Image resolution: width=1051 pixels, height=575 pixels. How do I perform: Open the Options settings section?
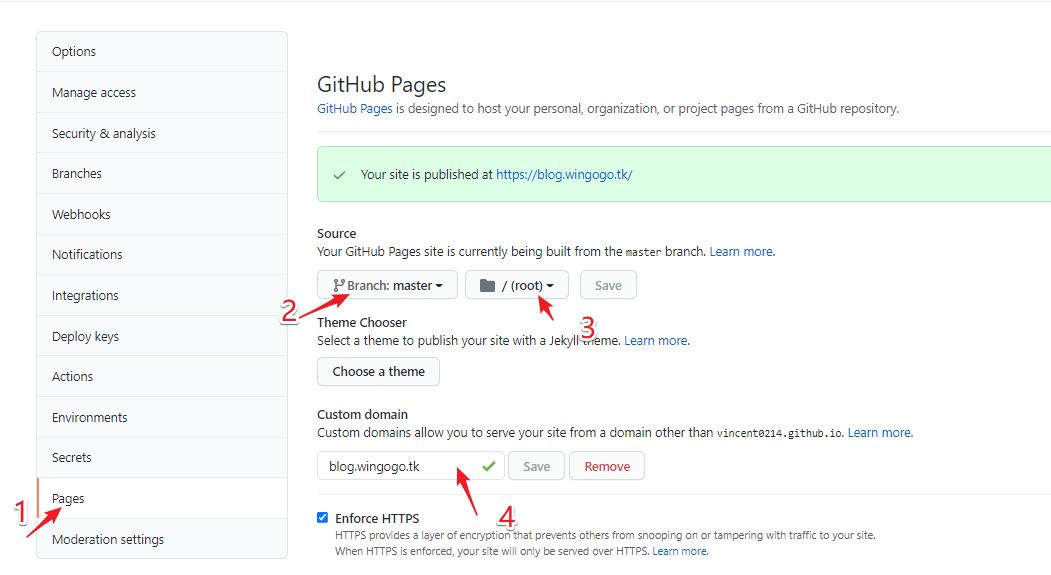tap(74, 52)
